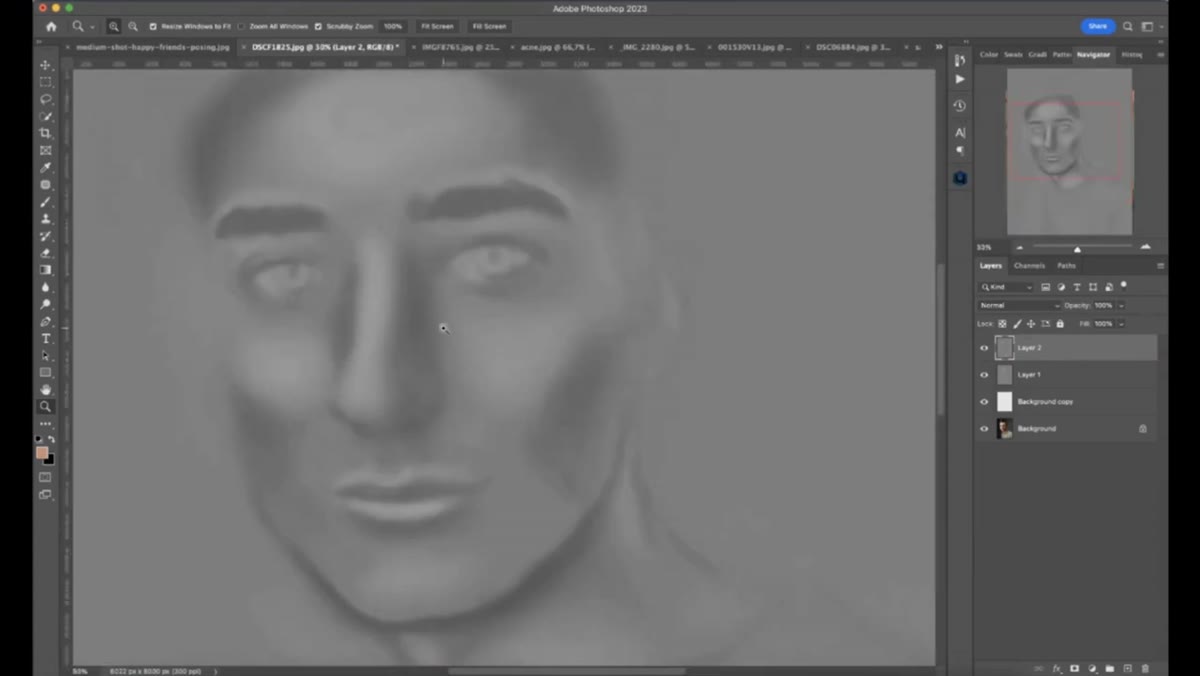This screenshot has width=1200, height=676.
Task: Click the pixel filter icon in Layers
Action: coord(1046,287)
